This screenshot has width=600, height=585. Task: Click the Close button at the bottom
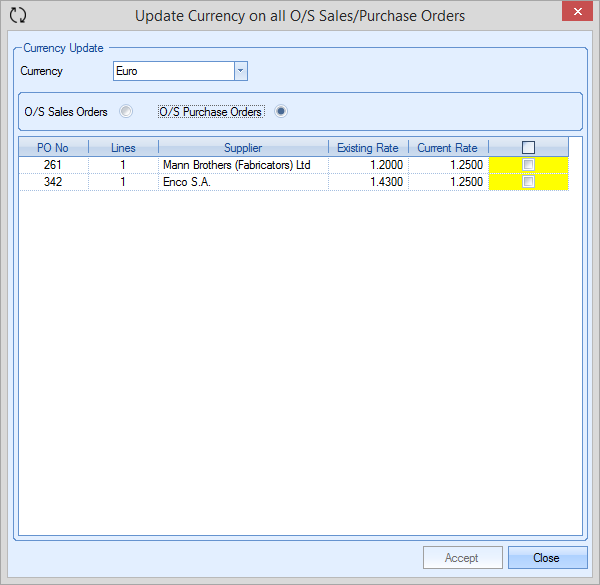pos(546,558)
